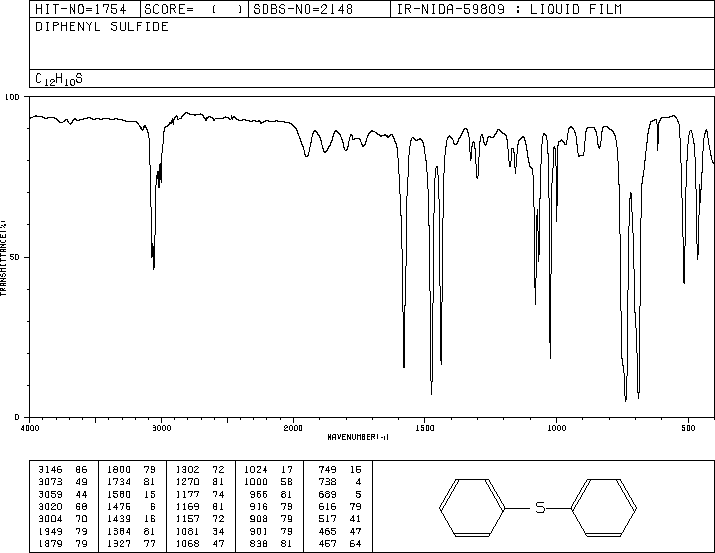Select peak table entry 1879
This screenshot has height=553, width=715.
click(x=50, y=544)
